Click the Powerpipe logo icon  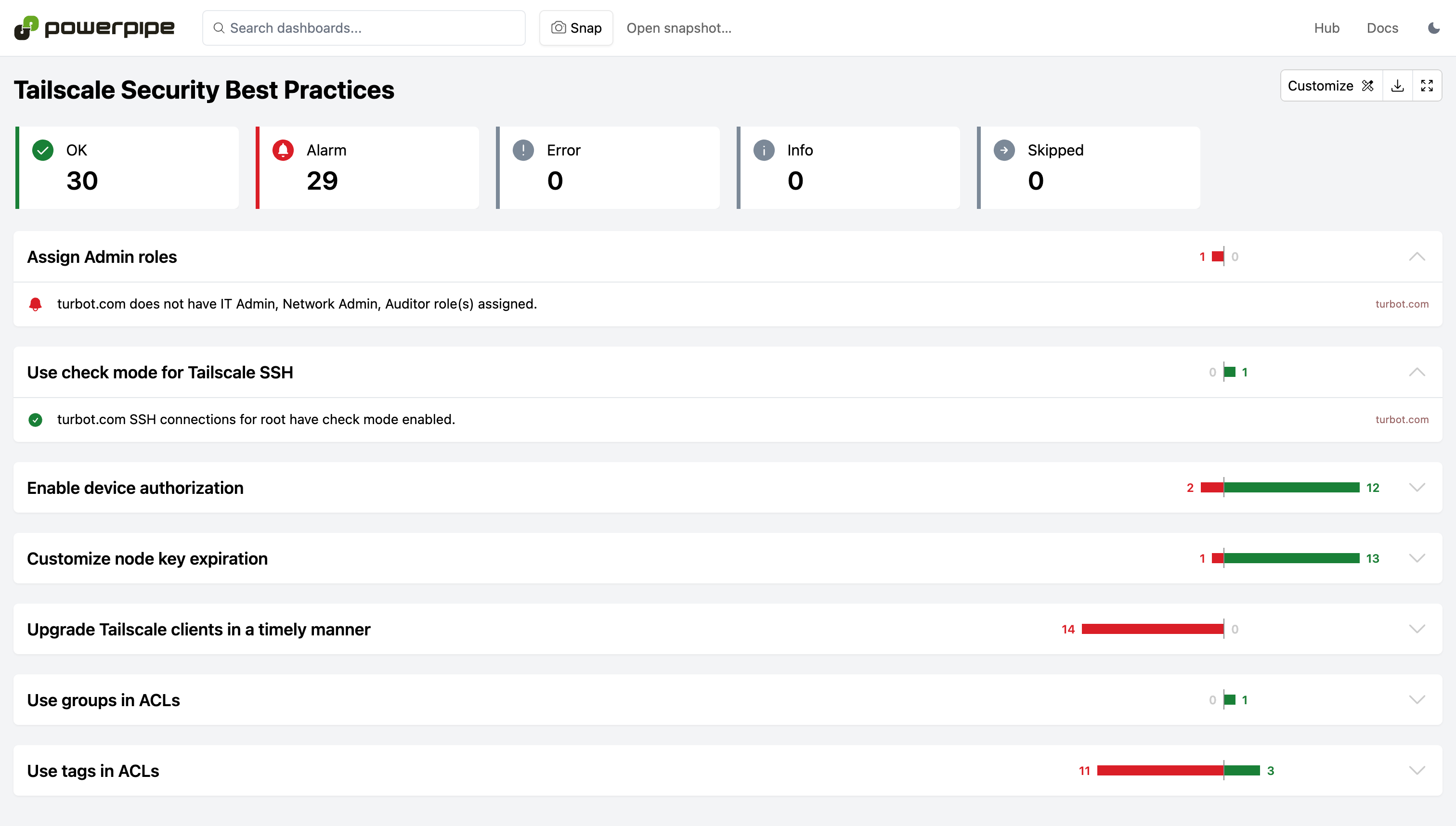[x=26, y=28]
